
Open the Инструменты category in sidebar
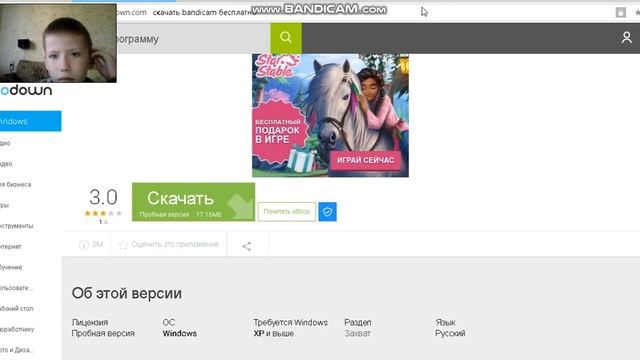coord(17,226)
